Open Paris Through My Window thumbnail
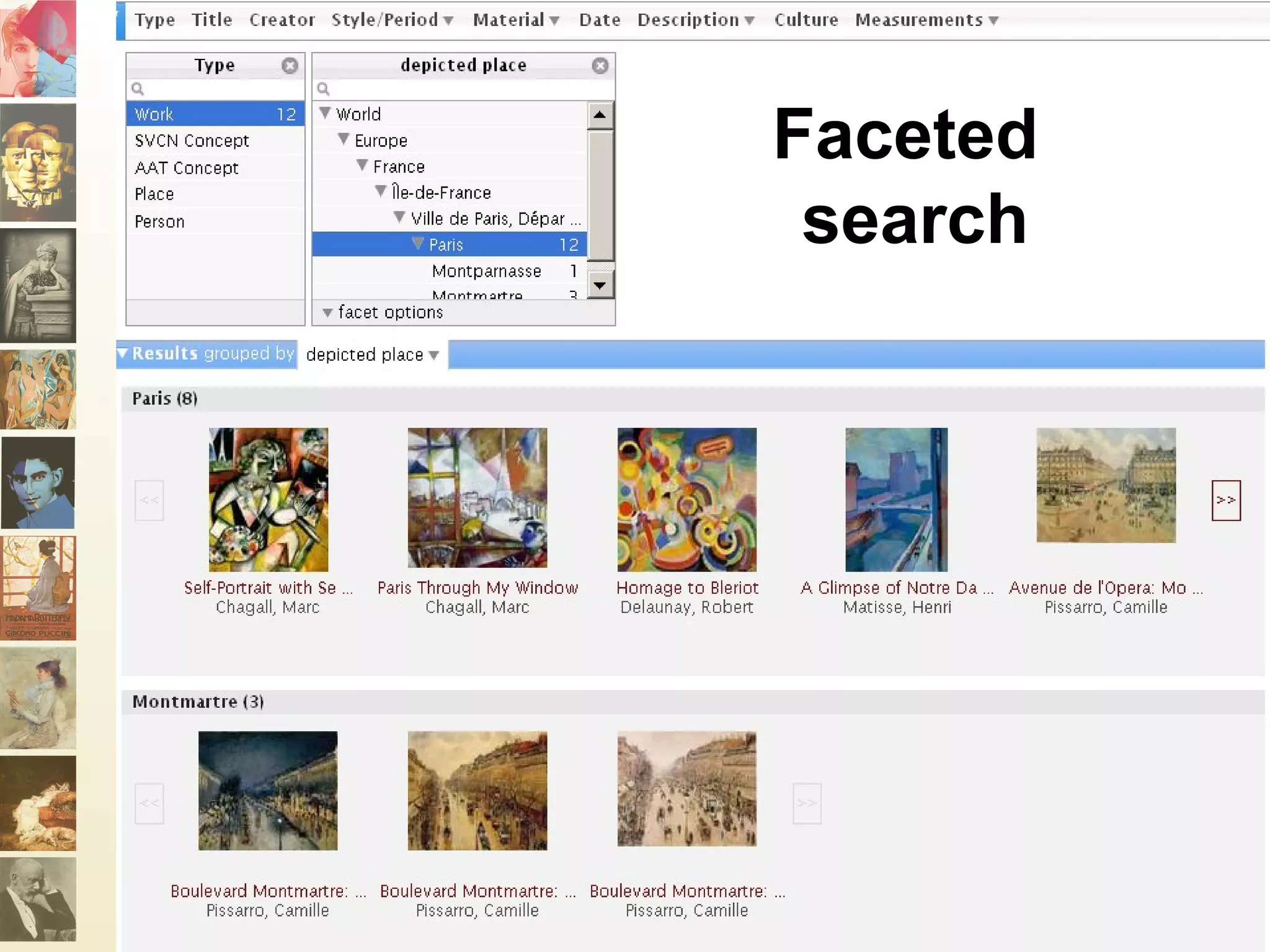This screenshot has width=1270, height=952. [477, 498]
